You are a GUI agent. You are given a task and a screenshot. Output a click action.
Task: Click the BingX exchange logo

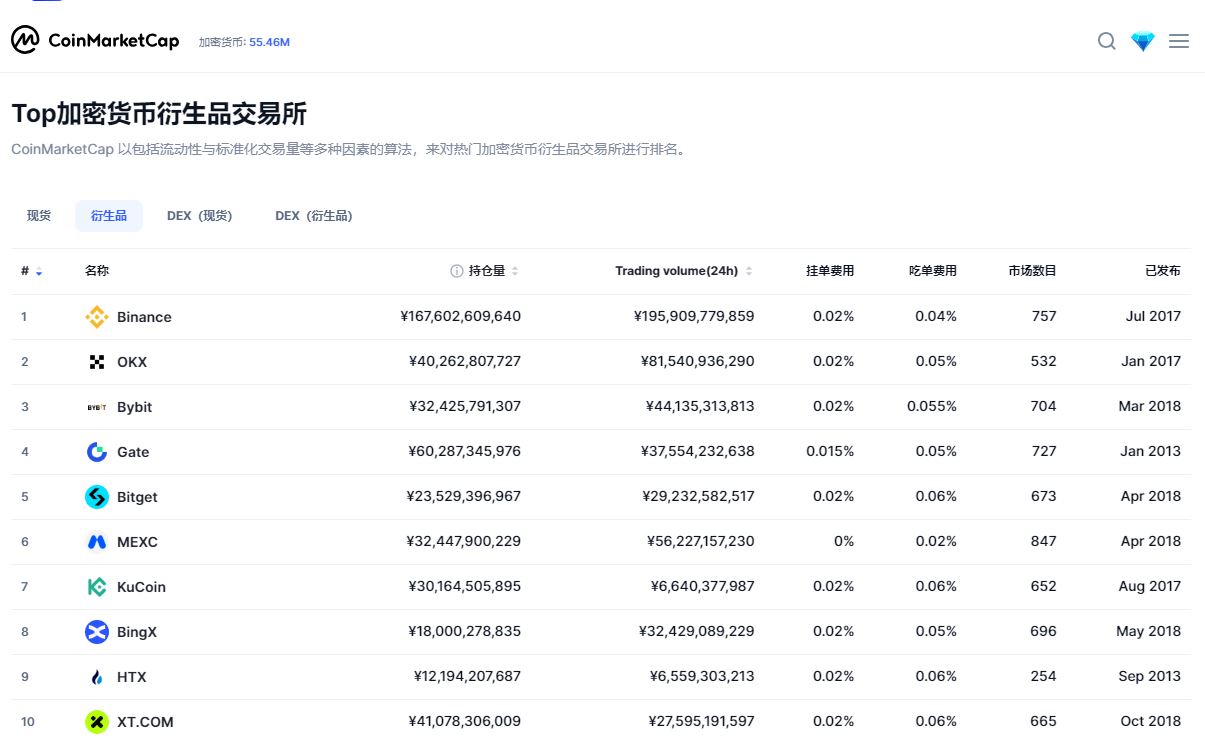click(x=97, y=632)
